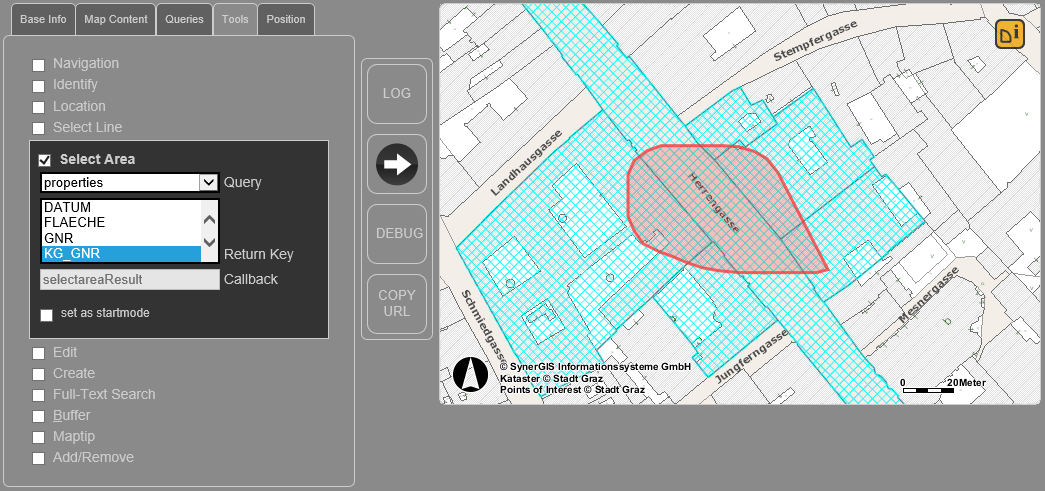The height and width of the screenshot is (491, 1045).
Task: Switch to the Base Info tab
Action: pos(43,19)
